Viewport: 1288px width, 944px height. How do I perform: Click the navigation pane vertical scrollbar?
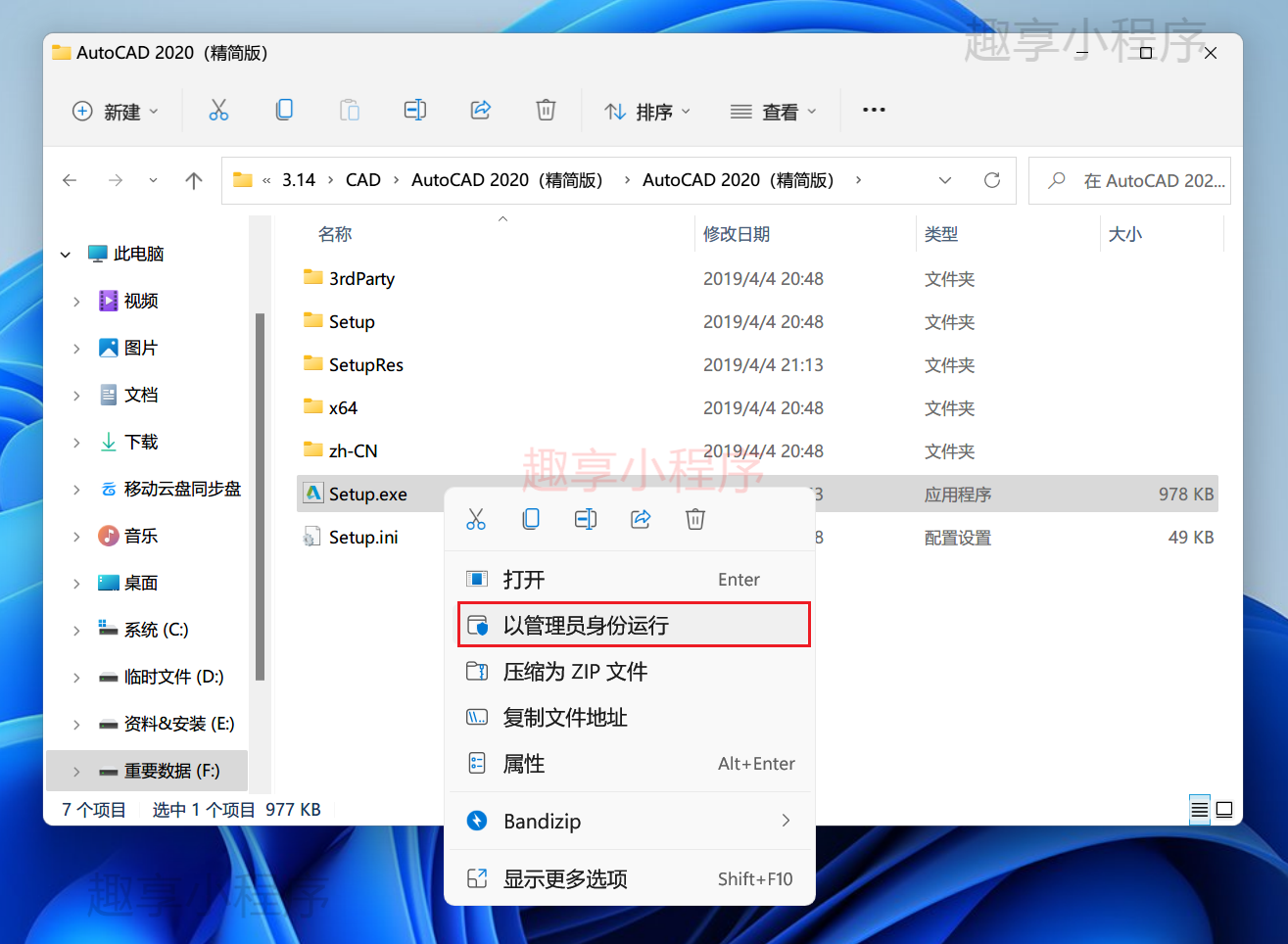(260, 496)
